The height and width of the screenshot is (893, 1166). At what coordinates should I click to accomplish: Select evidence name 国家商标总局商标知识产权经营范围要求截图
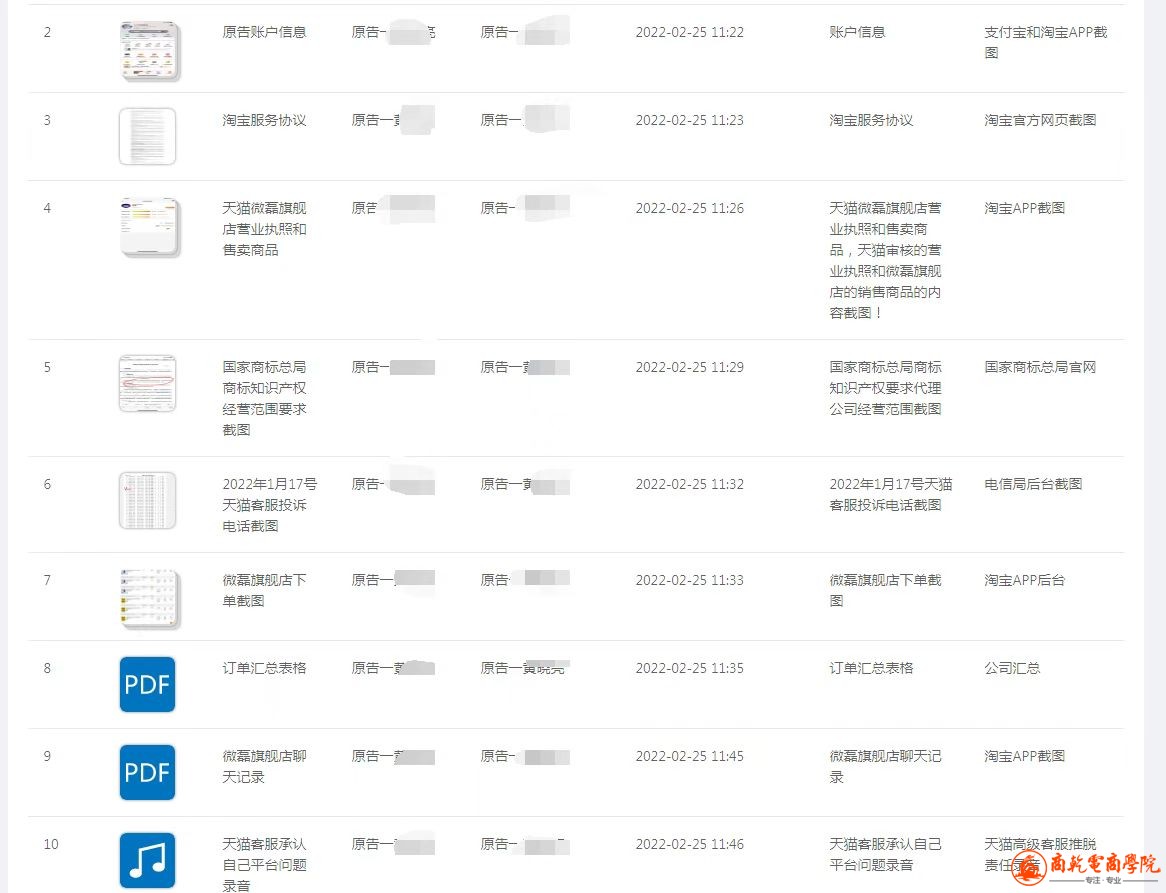point(264,399)
